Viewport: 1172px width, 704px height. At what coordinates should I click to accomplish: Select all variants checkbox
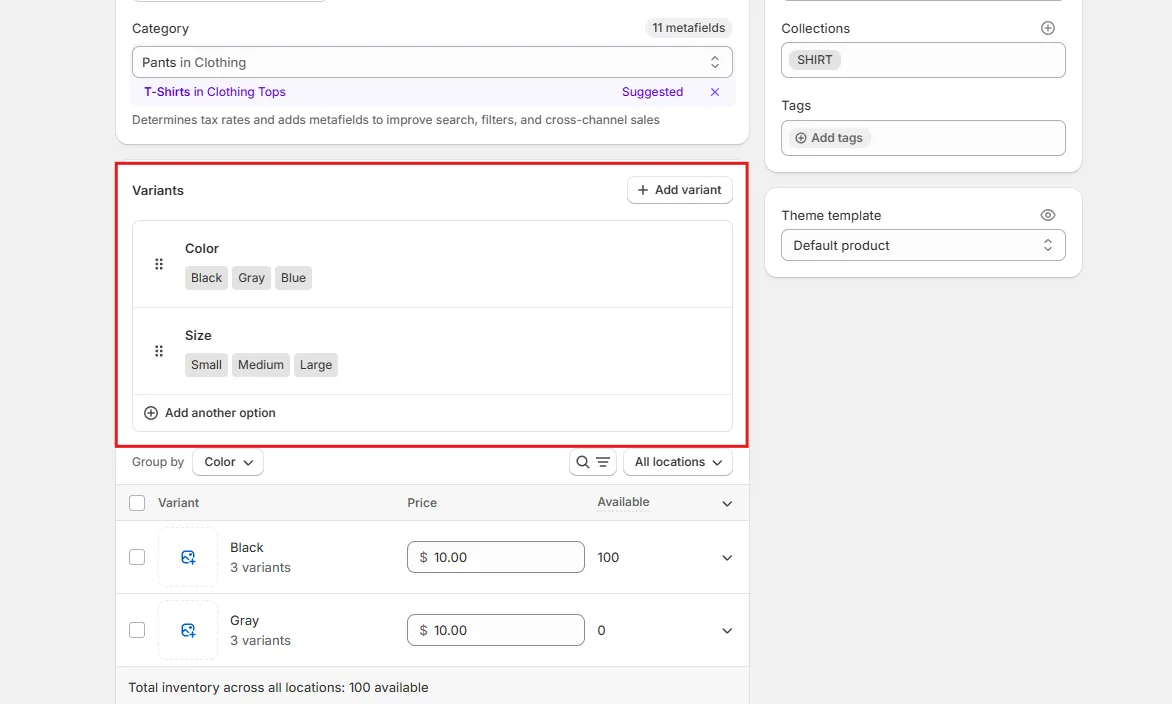pos(137,503)
